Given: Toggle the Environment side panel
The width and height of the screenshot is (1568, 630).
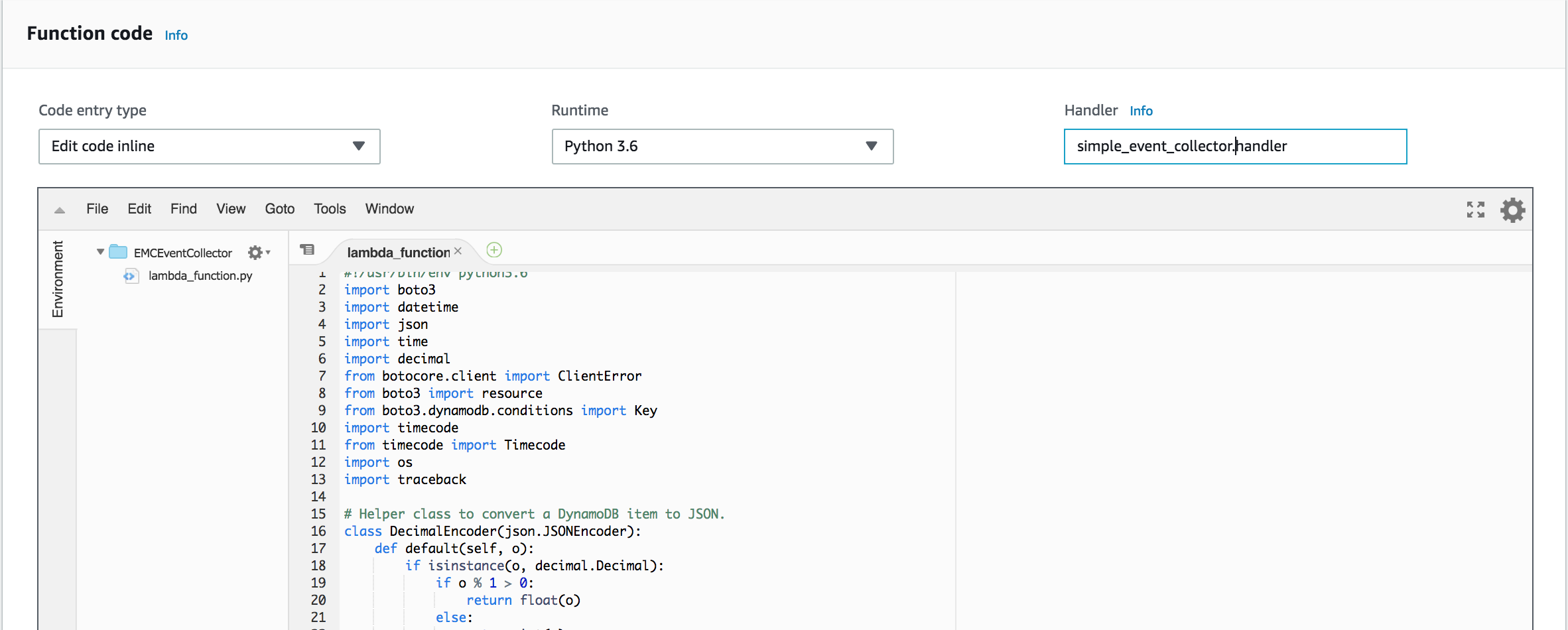Looking at the screenshot, I should point(58,279).
